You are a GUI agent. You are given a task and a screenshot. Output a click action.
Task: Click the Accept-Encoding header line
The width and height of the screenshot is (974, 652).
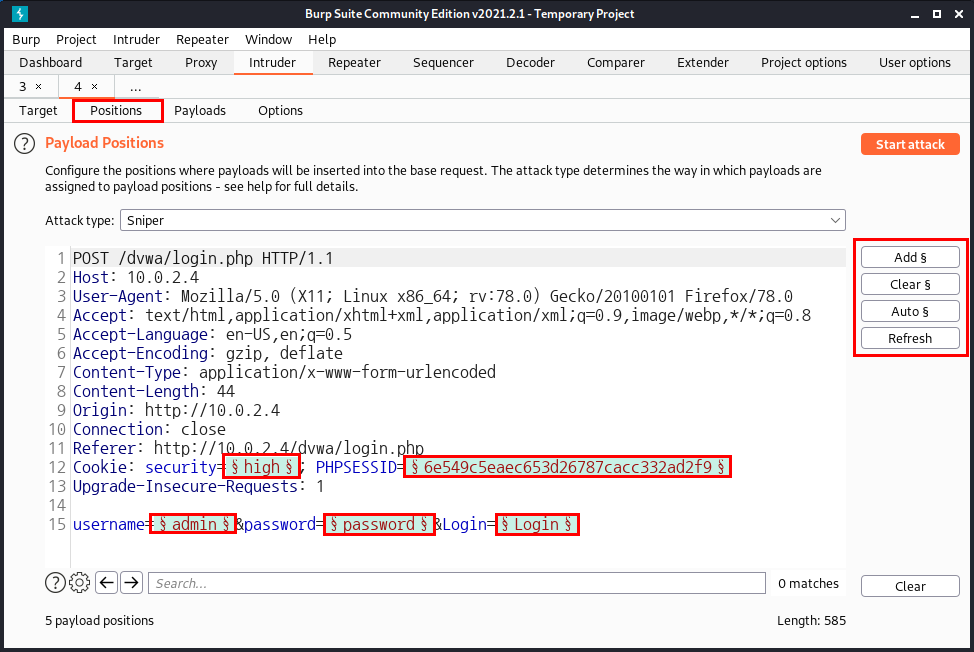[x=207, y=353]
